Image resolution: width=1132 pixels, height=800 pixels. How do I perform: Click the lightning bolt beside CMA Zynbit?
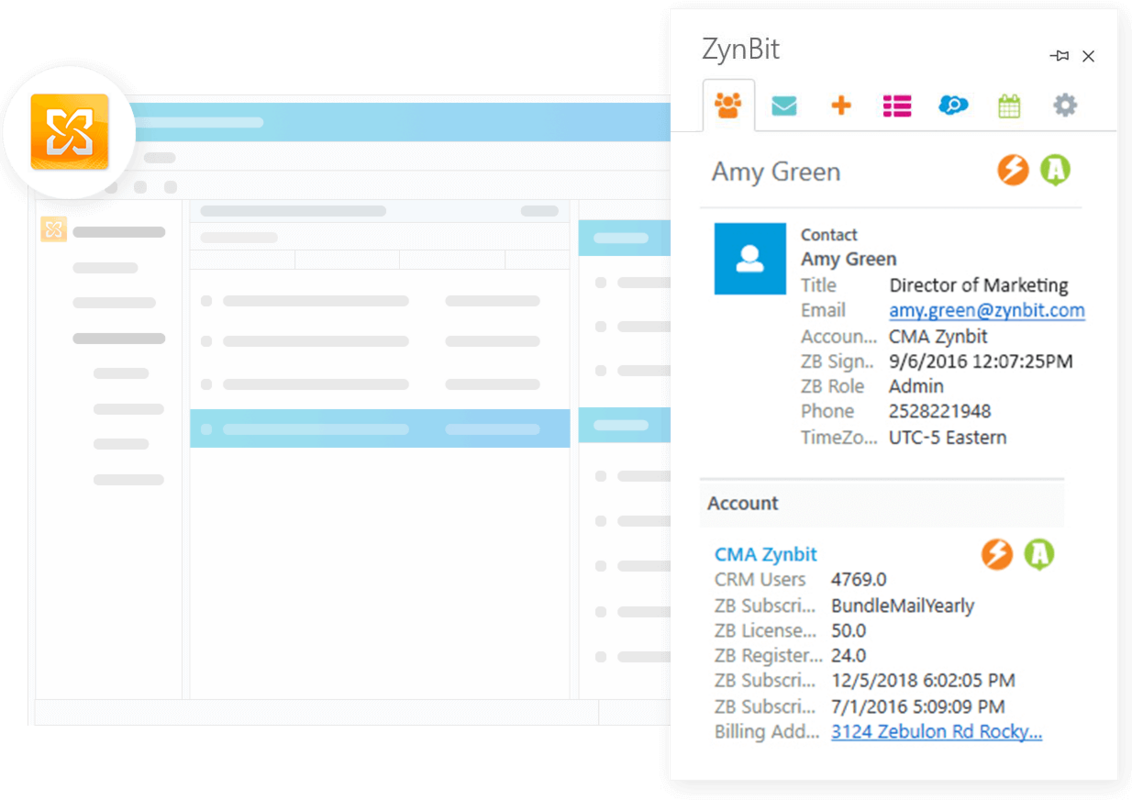pyautogui.click(x=997, y=554)
